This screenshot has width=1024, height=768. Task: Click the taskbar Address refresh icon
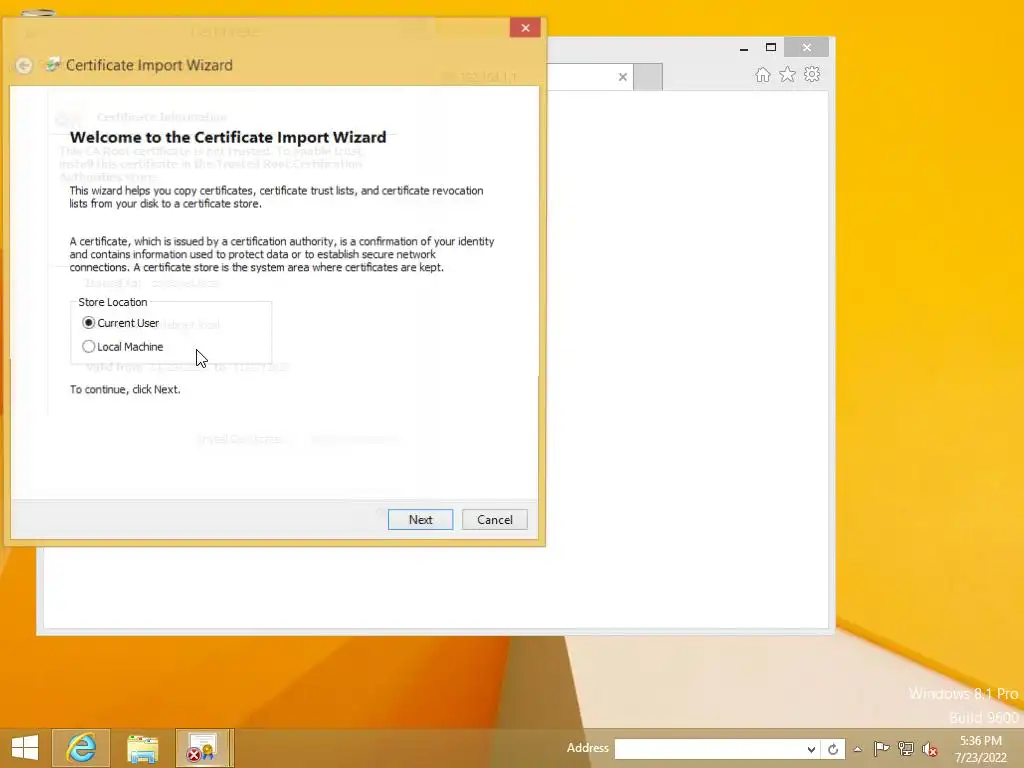tap(833, 749)
